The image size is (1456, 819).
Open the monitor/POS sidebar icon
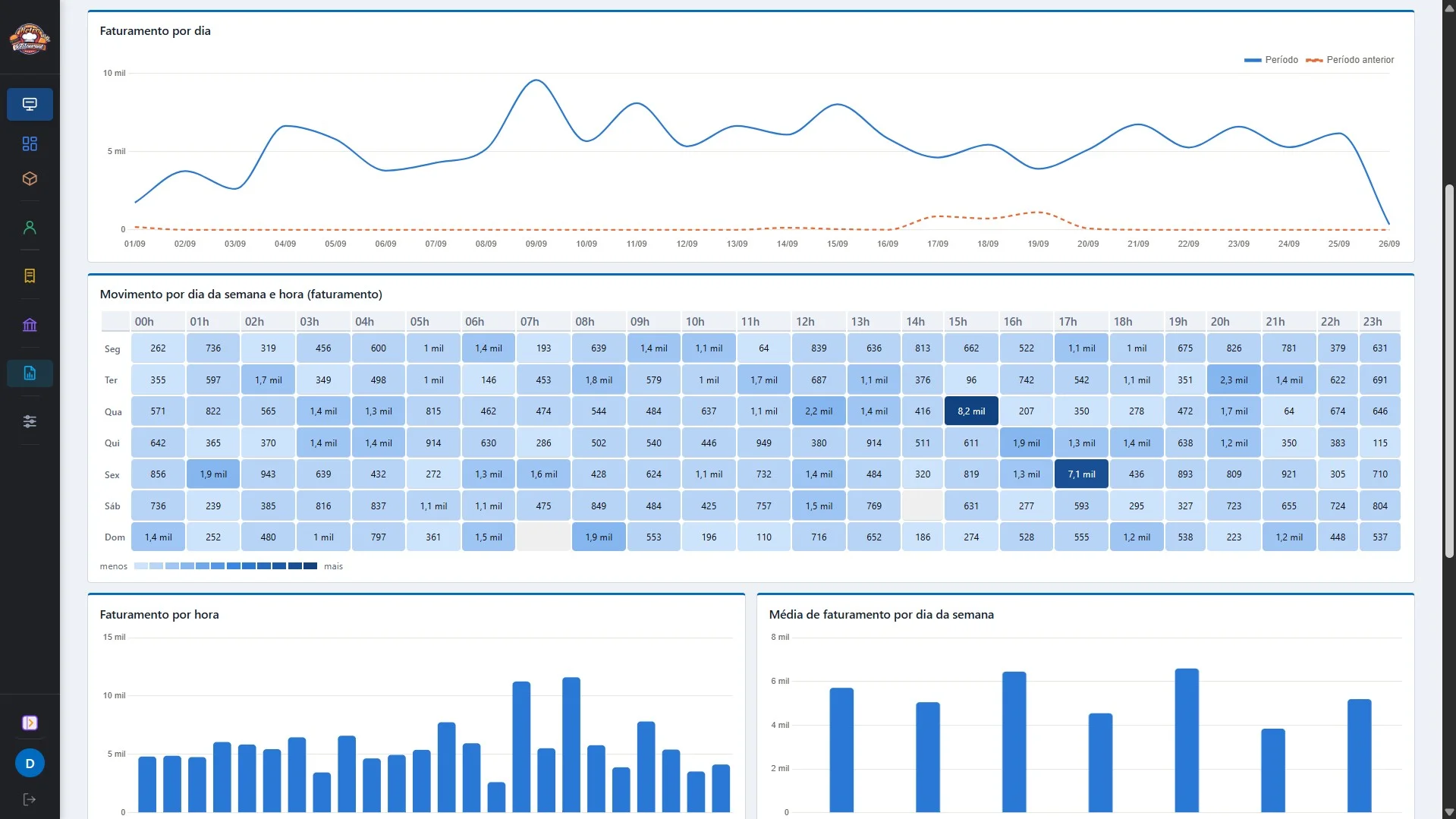point(30,104)
